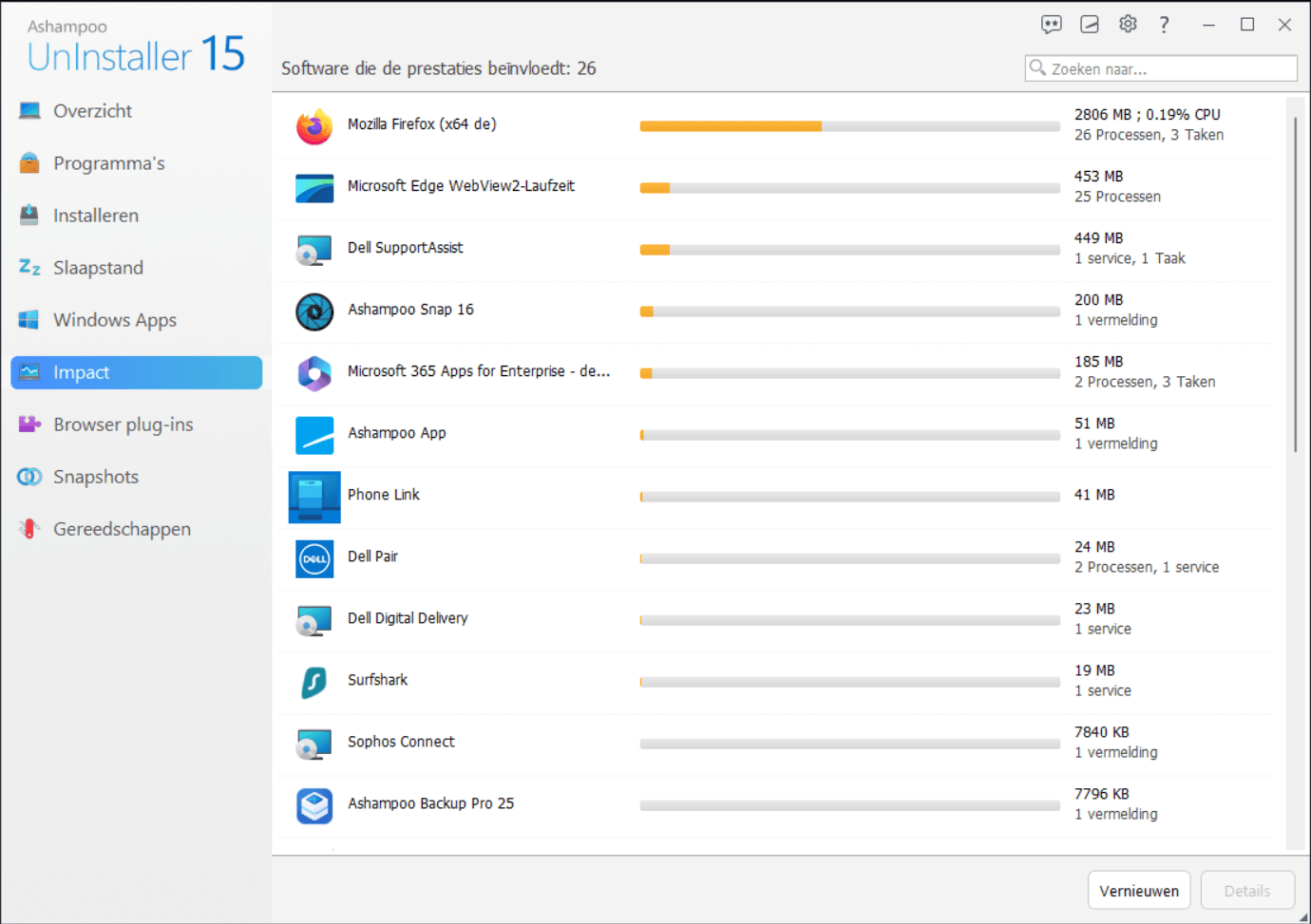Image resolution: width=1311 pixels, height=924 pixels.
Task: Open help with the question mark icon
Action: [x=1165, y=25]
